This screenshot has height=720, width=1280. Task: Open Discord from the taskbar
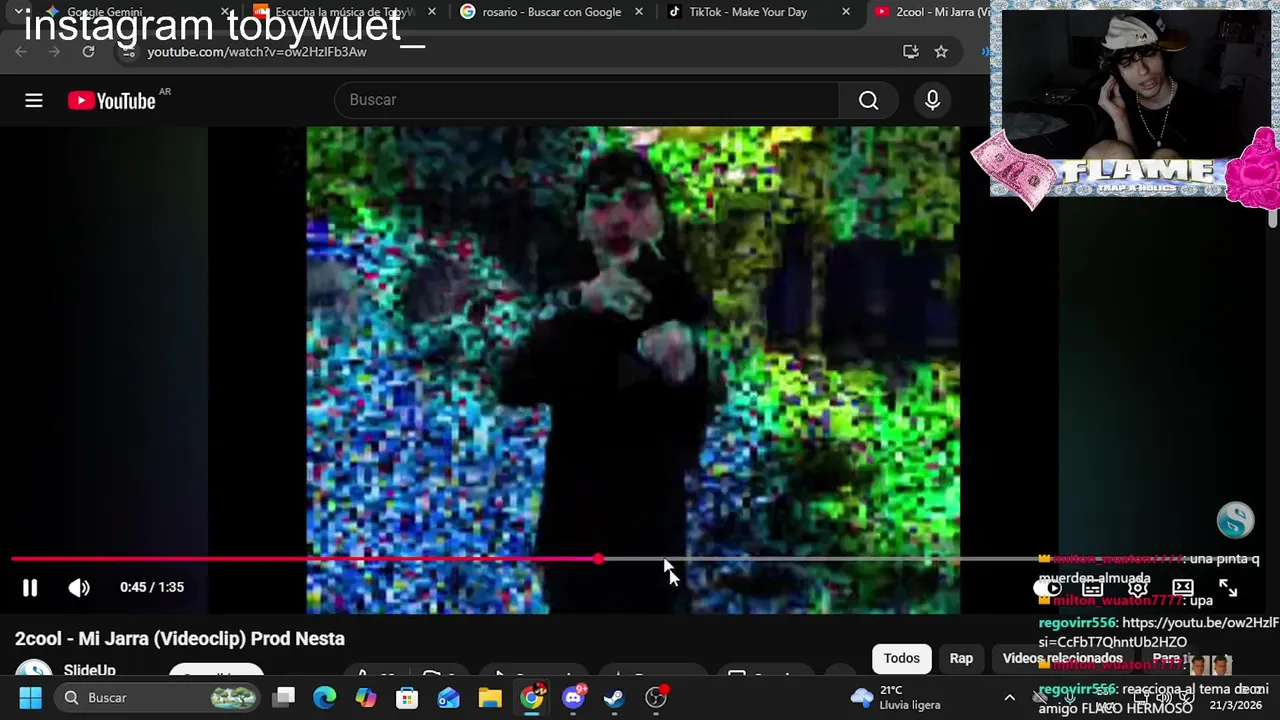(x=574, y=698)
